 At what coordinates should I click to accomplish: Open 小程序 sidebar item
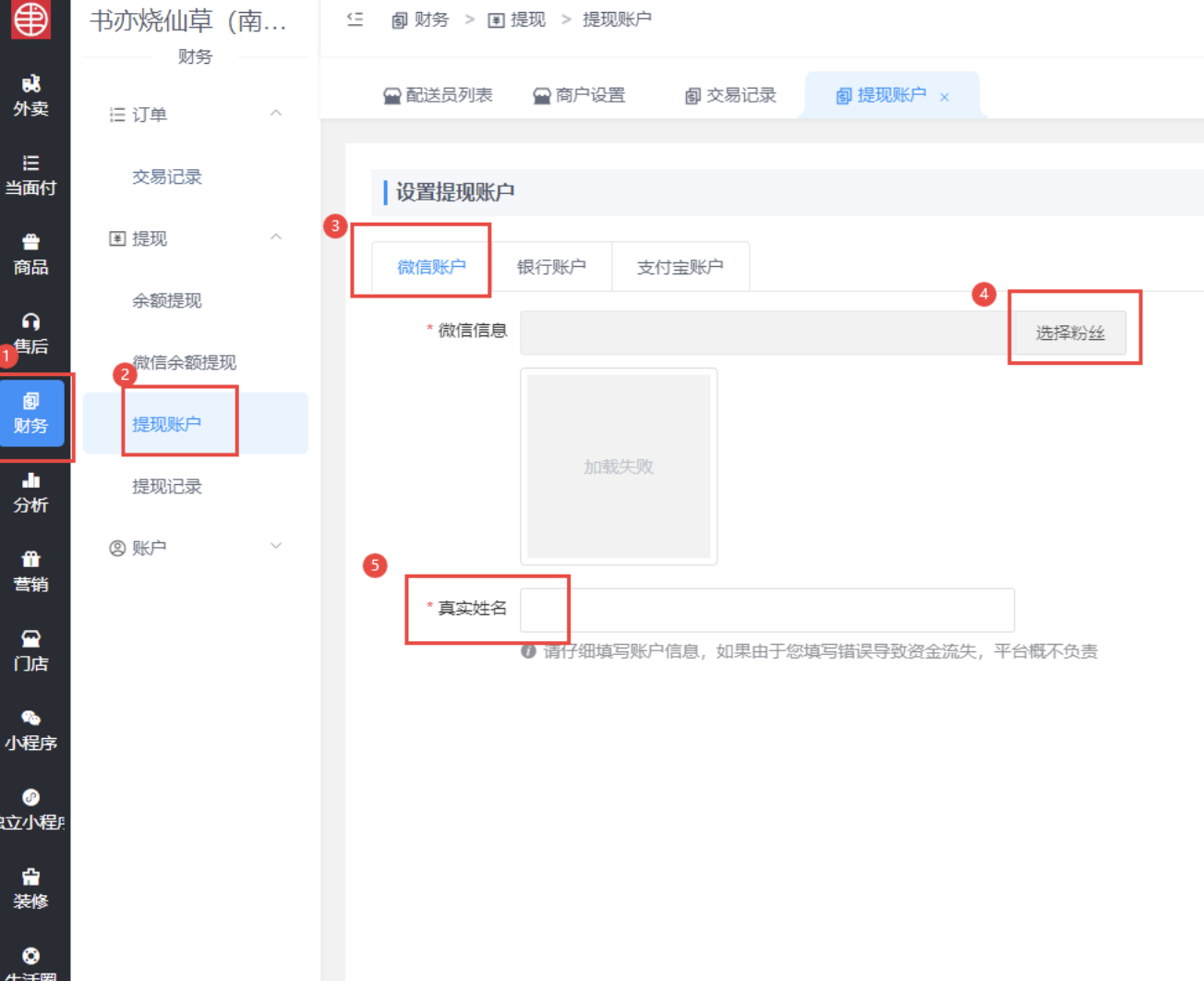pos(30,731)
